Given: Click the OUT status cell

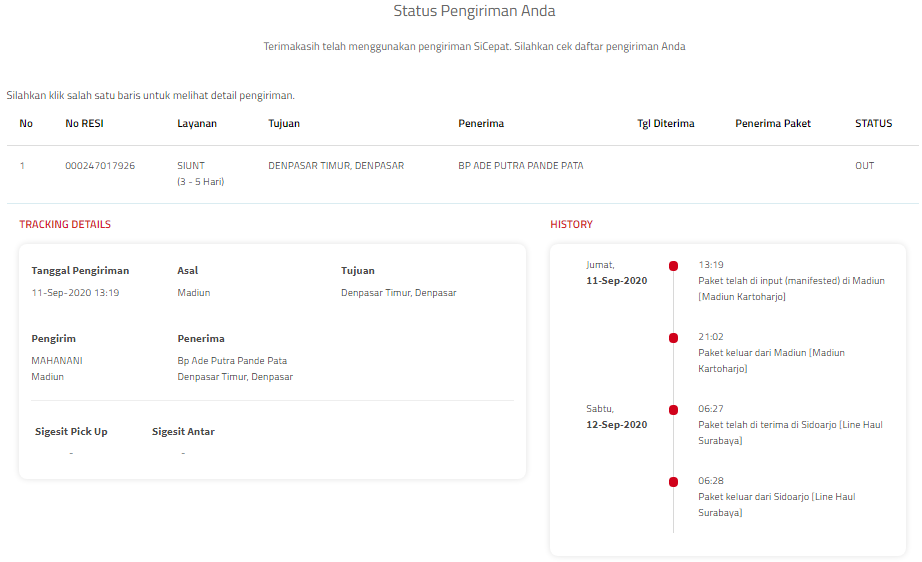Looking at the screenshot, I should [x=864, y=166].
